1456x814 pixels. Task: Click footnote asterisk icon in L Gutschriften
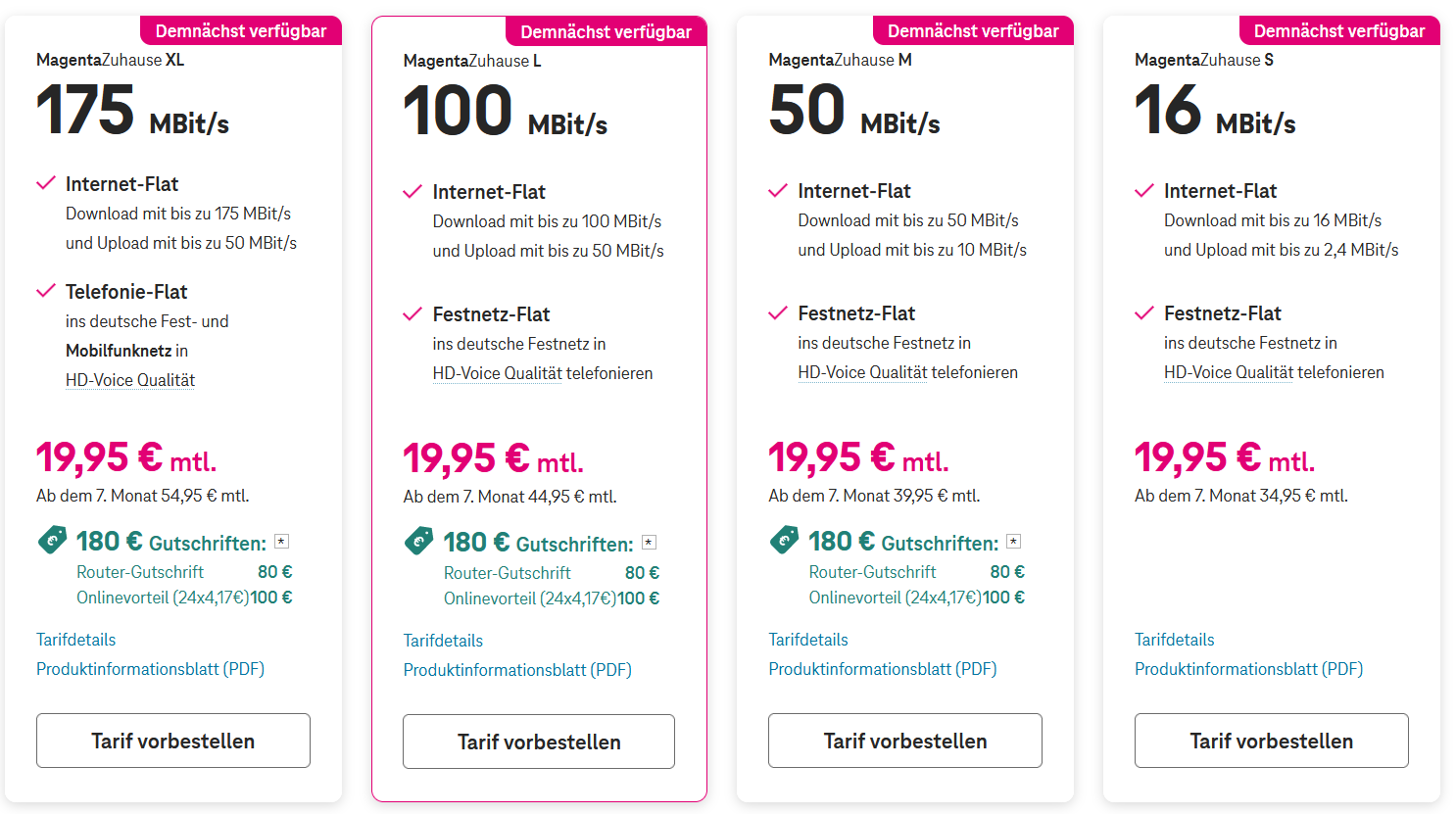pyautogui.click(x=649, y=542)
